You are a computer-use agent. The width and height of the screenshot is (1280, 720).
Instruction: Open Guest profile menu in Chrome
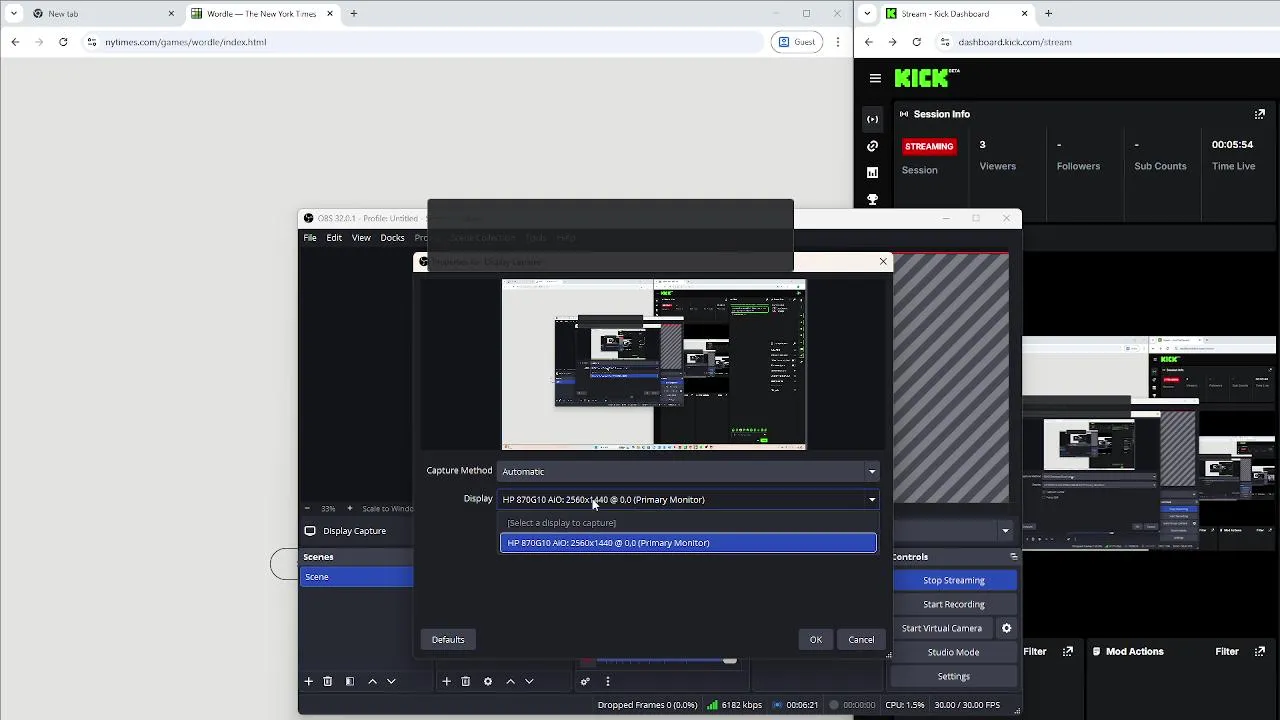click(x=797, y=42)
